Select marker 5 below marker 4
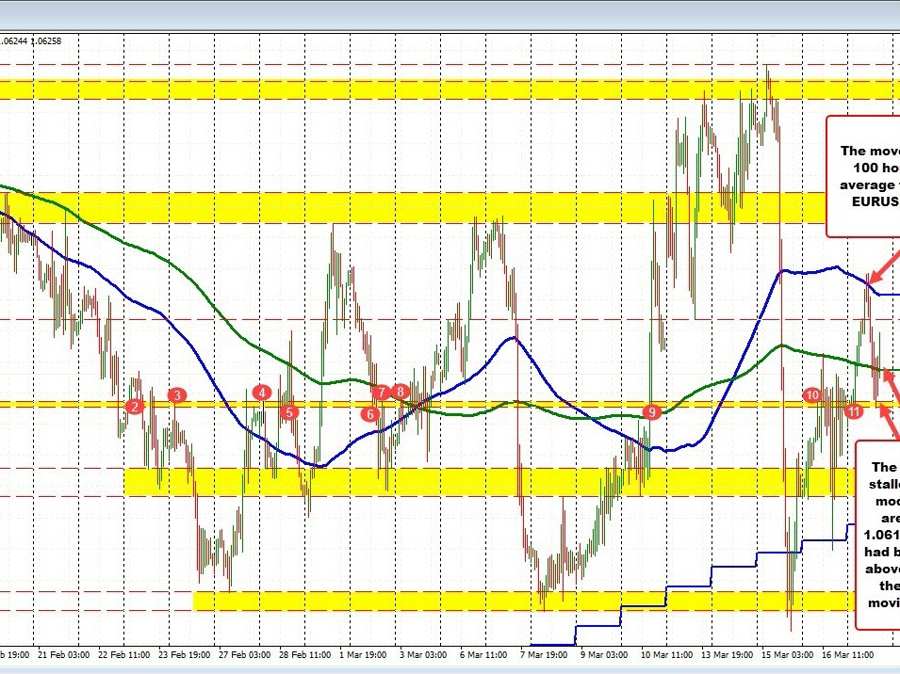Image resolution: width=900 pixels, height=674 pixels. (288, 410)
